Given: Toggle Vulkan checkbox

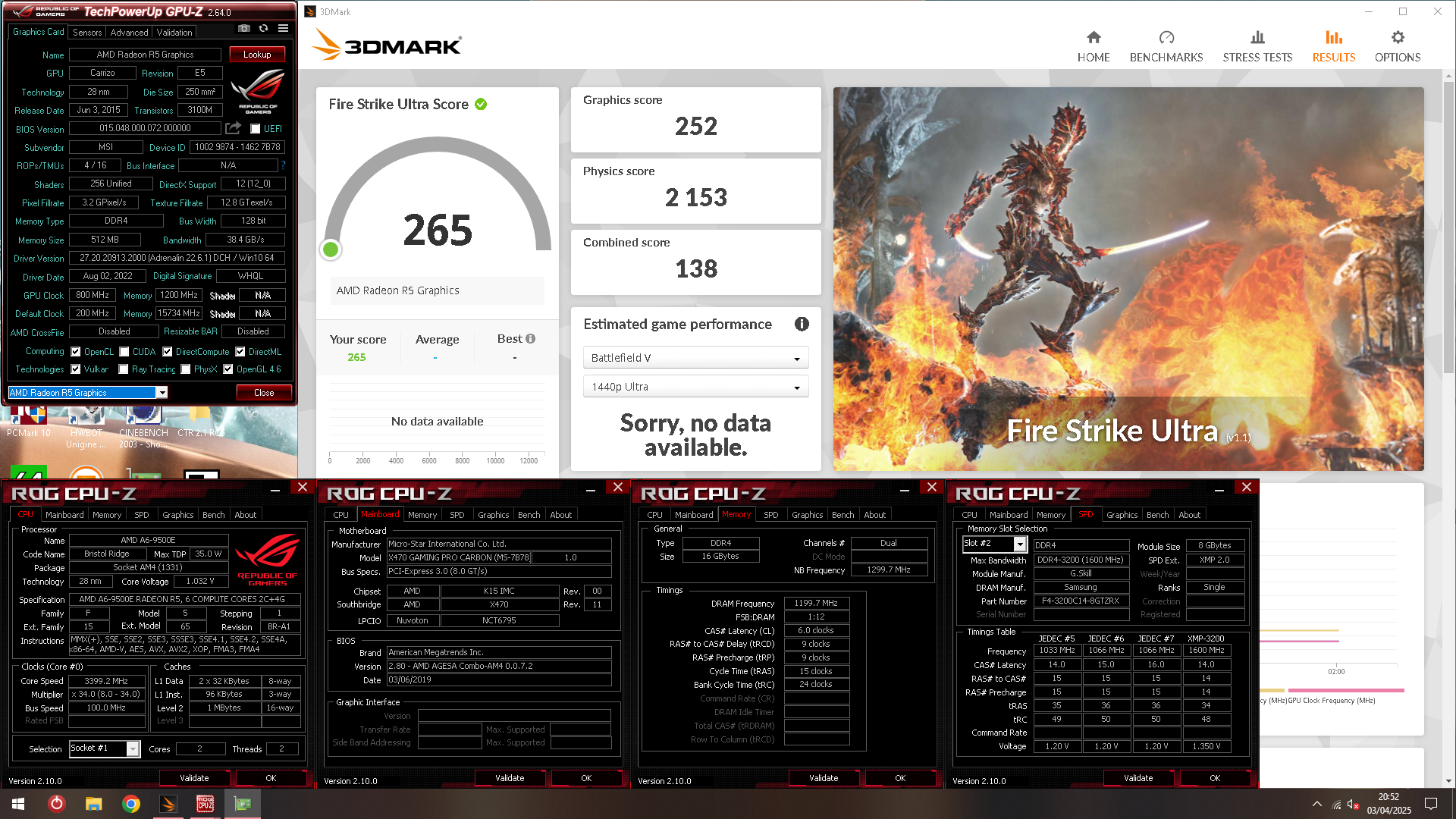Looking at the screenshot, I should pyautogui.click(x=76, y=369).
